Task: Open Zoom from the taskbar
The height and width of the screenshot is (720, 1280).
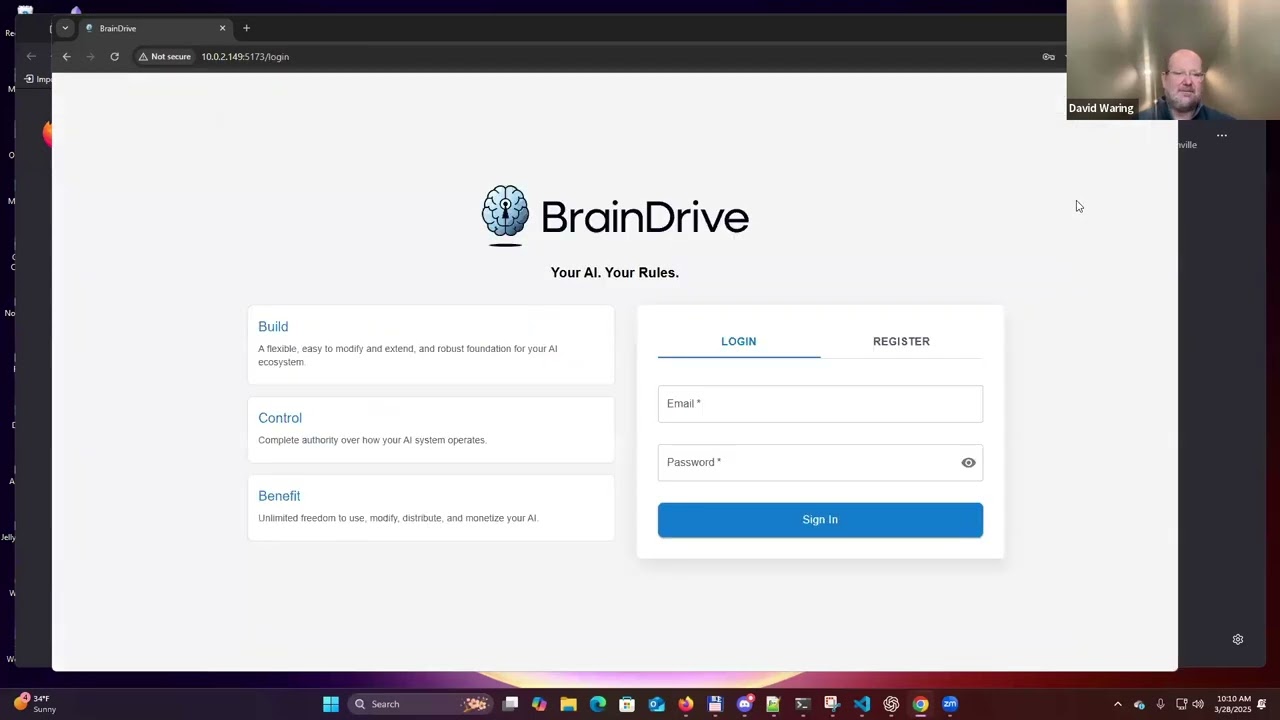Action: (x=950, y=704)
